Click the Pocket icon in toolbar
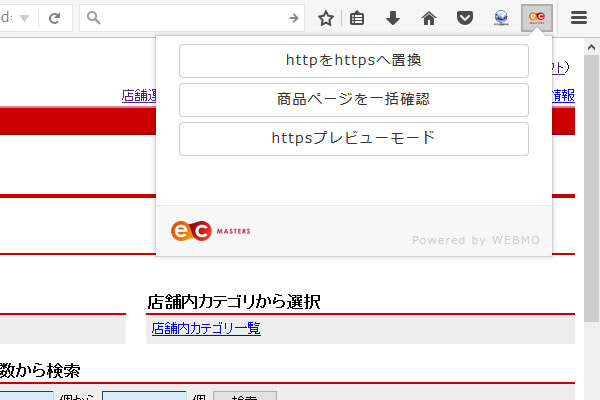The height and width of the screenshot is (400, 600). [x=465, y=18]
